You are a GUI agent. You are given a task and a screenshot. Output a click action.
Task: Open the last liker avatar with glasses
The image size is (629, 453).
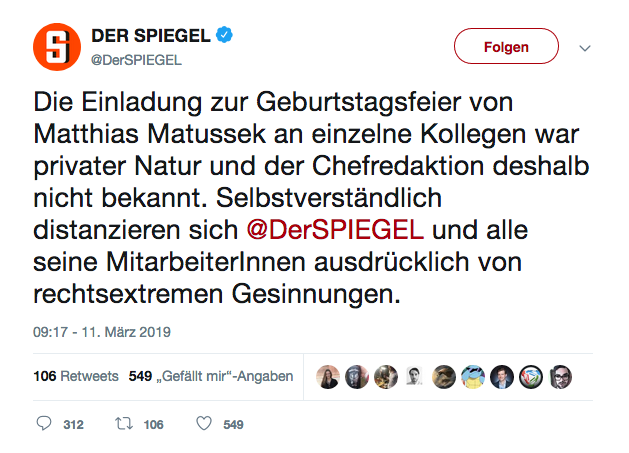[561, 377]
